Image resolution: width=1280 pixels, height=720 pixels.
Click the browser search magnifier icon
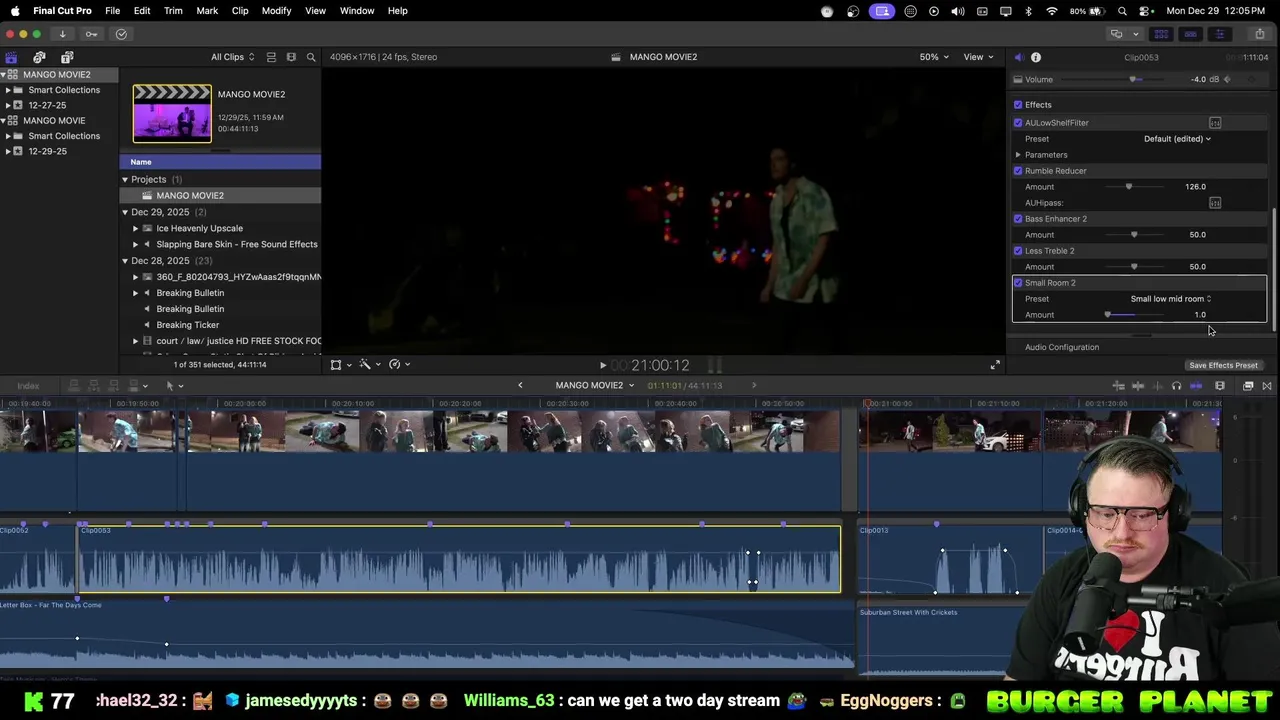pos(311,57)
